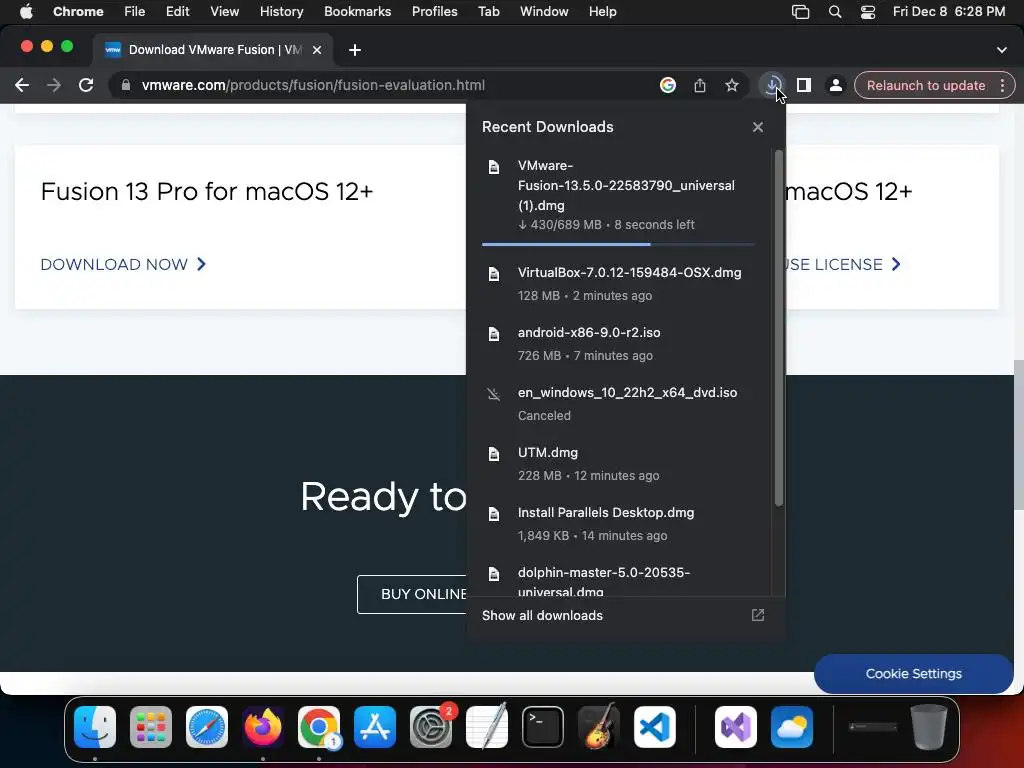The width and height of the screenshot is (1024, 768).
Task: Bookmark this page with the star
Action: pos(731,85)
